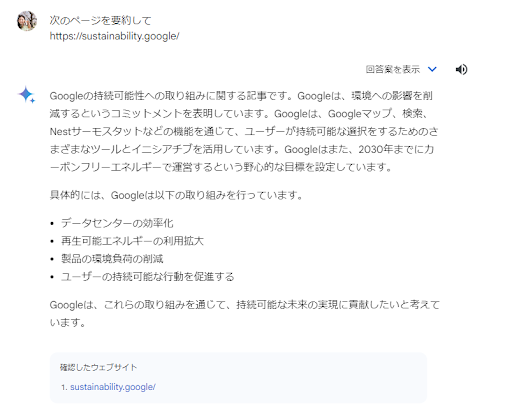Click the bullet item データセンターの効率化
This screenshot has height=418, width=512.
pyautogui.click(x=117, y=223)
